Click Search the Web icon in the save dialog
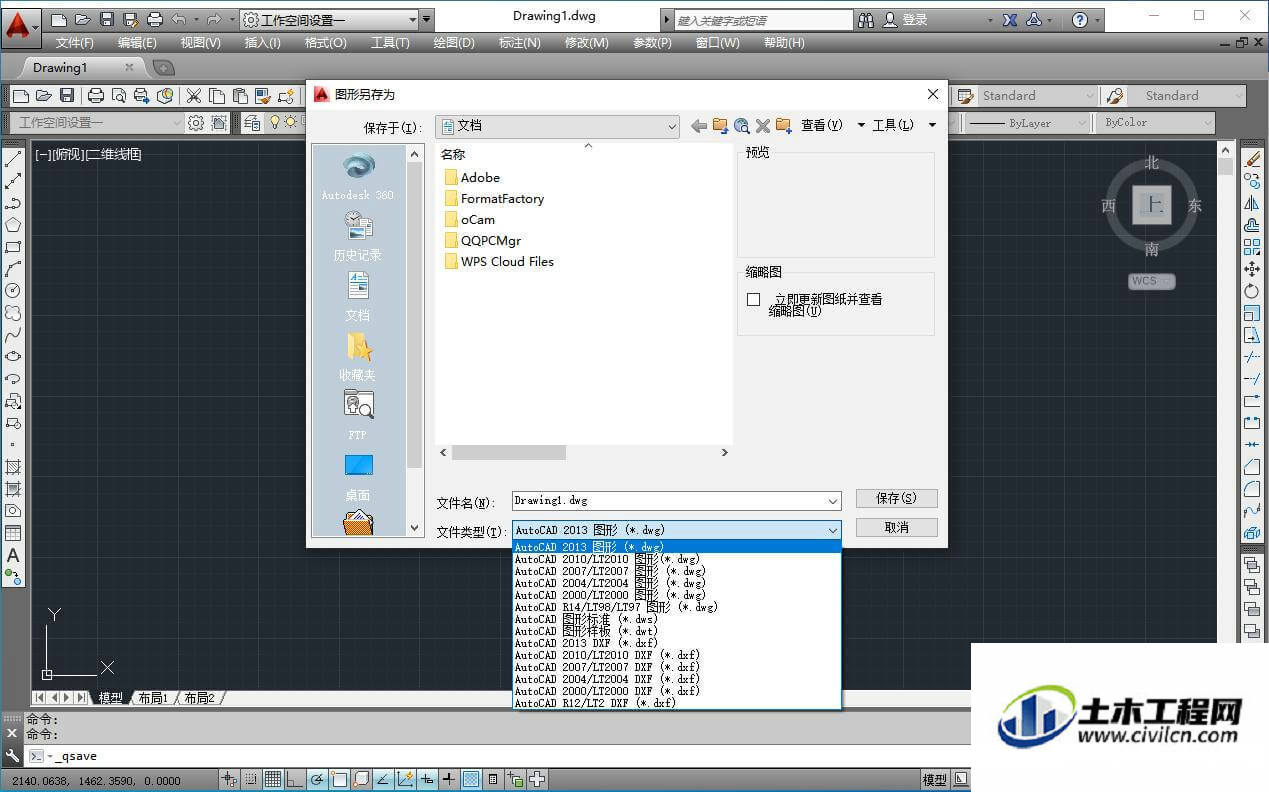The image size is (1269, 792). tap(741, 125)
